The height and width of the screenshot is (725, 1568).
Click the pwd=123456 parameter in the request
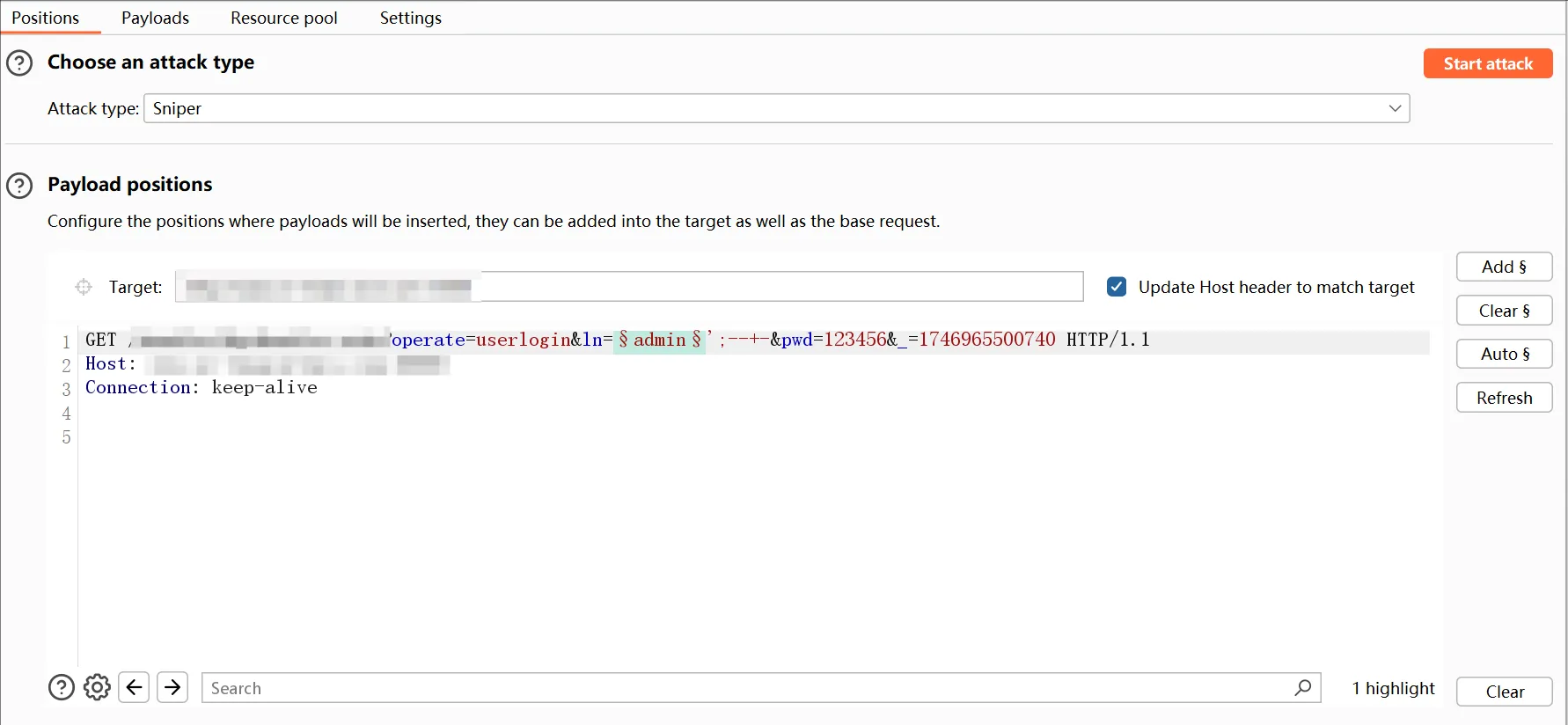(x=834, y=340)
